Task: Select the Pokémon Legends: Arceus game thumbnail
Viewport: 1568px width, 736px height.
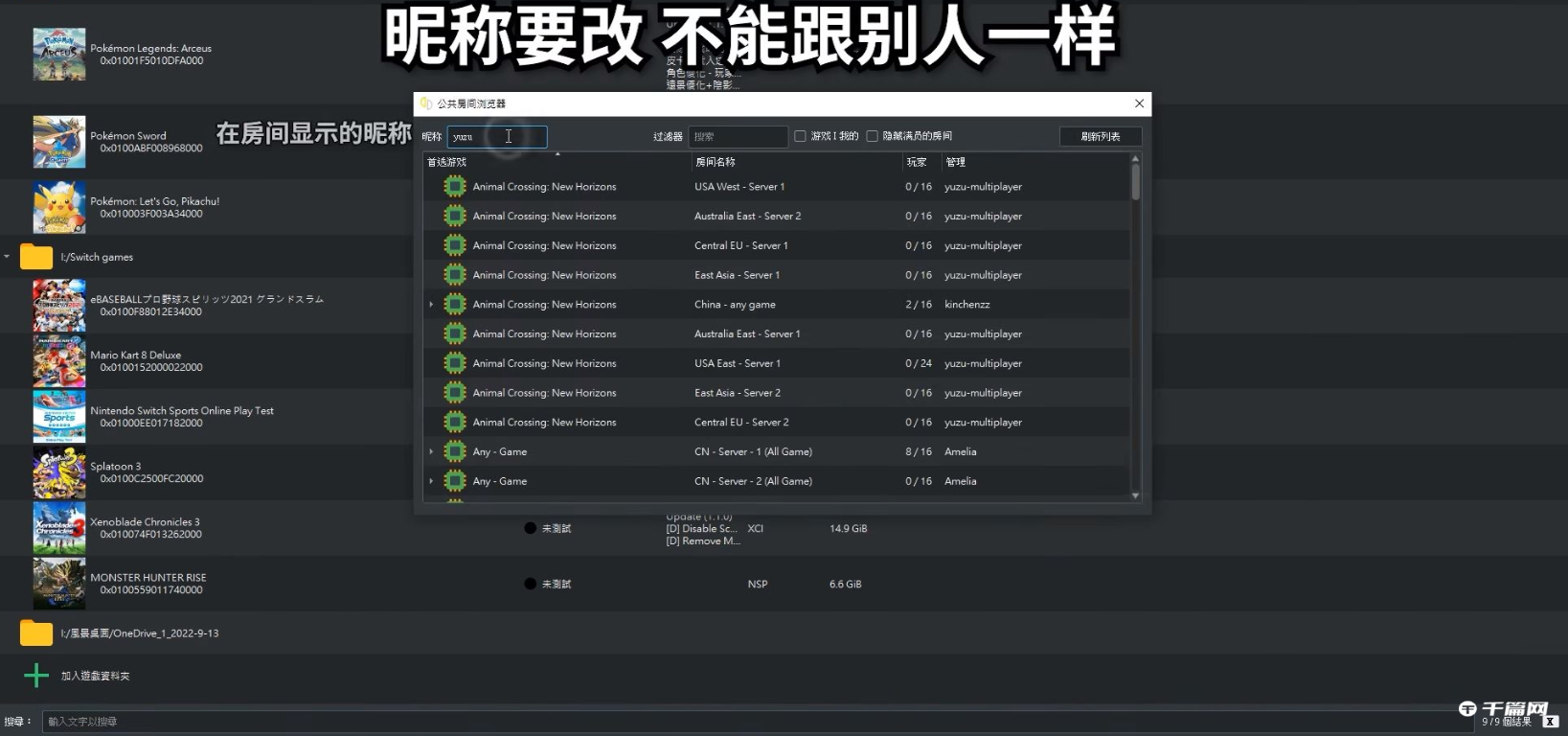Action: [x=59, y=54]
